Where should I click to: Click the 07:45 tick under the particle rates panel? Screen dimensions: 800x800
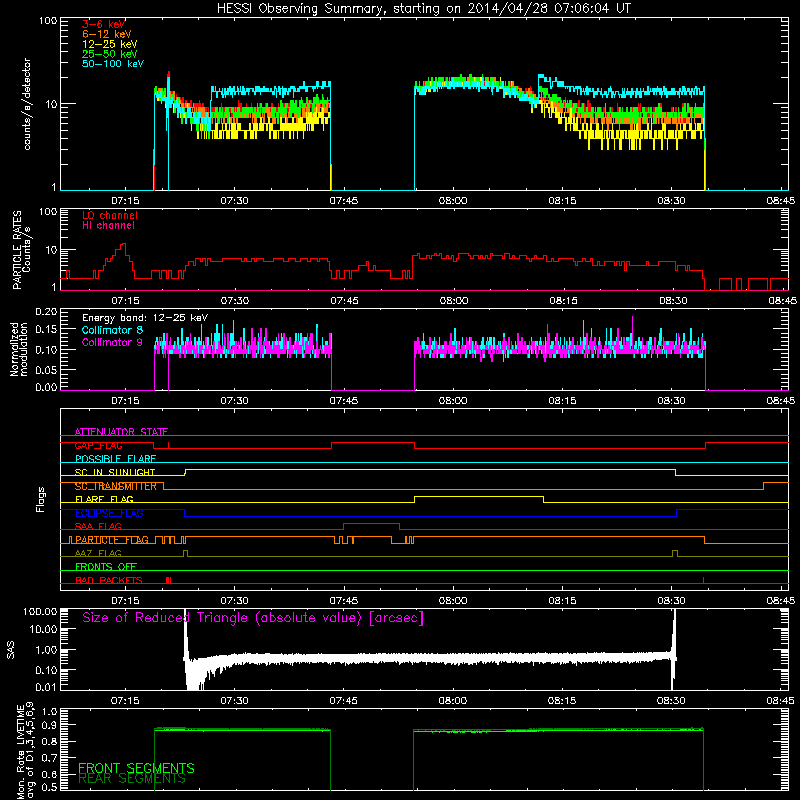[x=344, y=301]
